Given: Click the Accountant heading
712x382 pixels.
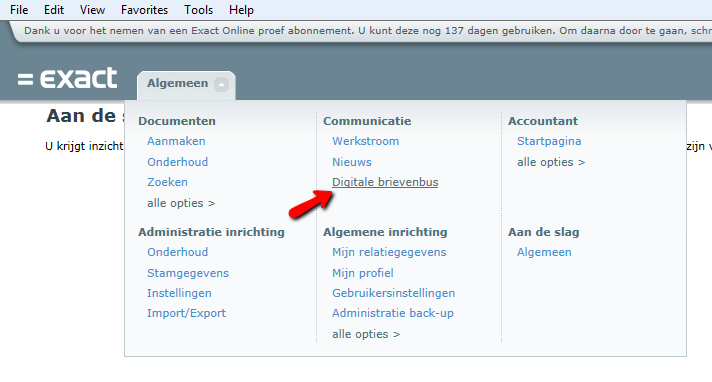Looking at the screenshot, I should point(543,121).
